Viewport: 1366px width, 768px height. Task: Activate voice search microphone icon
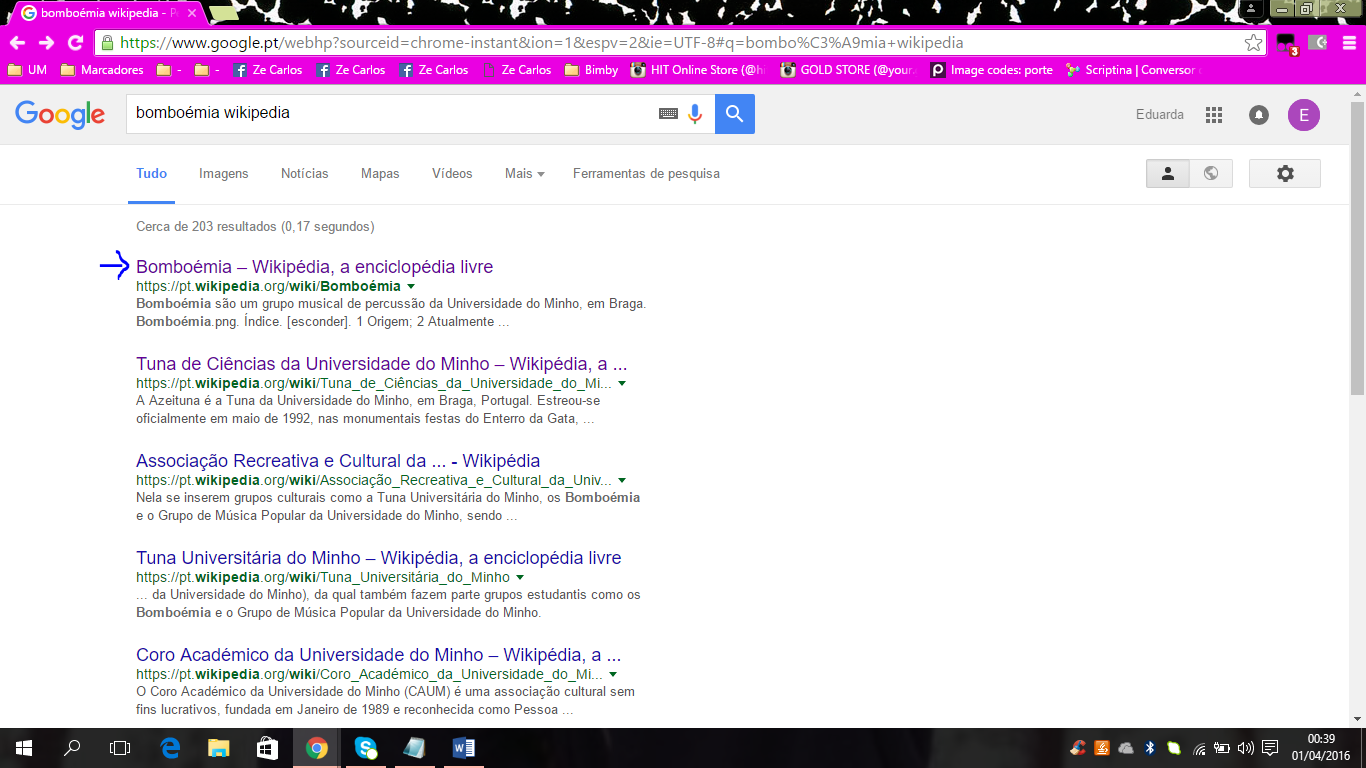pyautogui.click(x=695, y=114)
